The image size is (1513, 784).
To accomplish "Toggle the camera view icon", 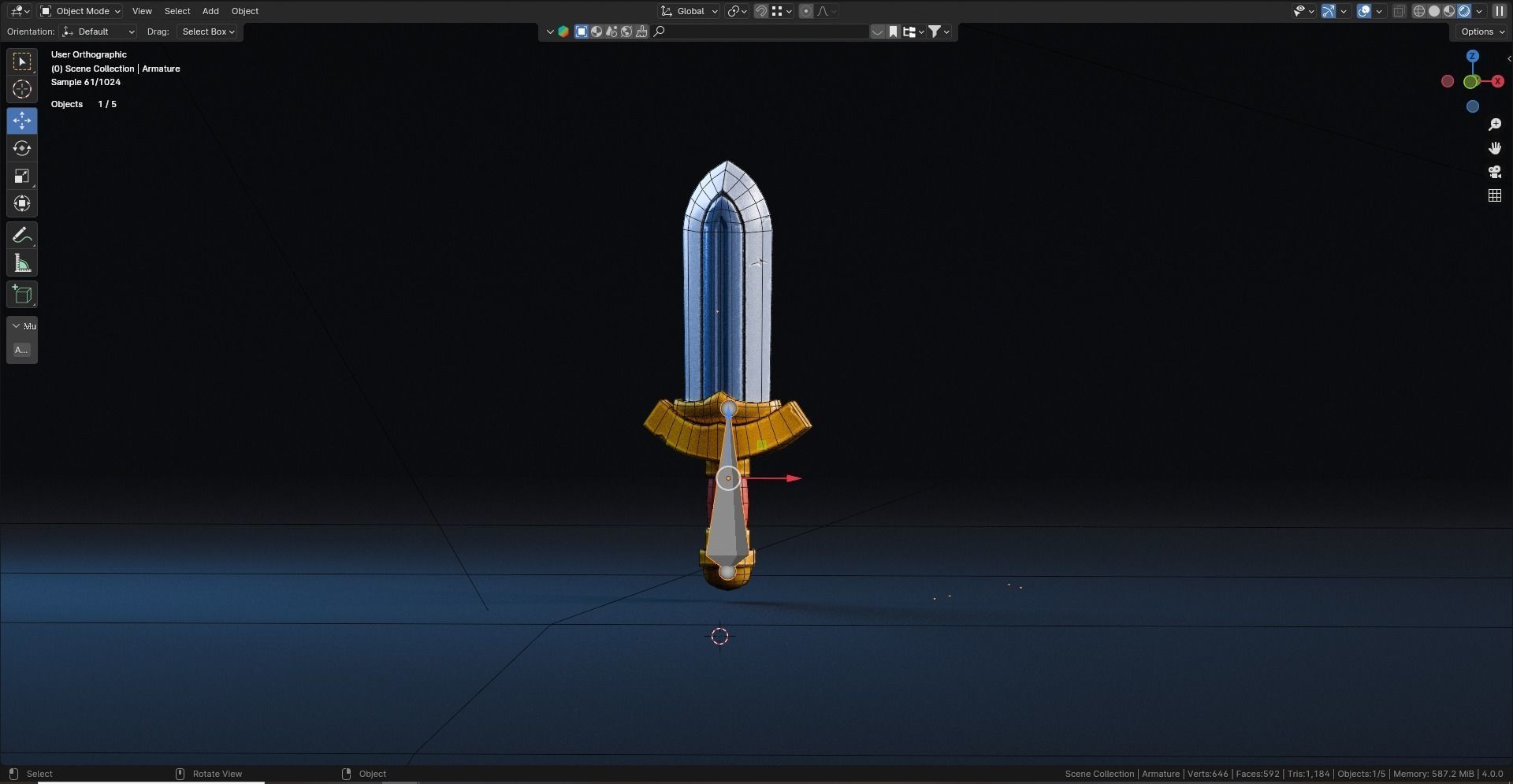I will [1494, 172].
